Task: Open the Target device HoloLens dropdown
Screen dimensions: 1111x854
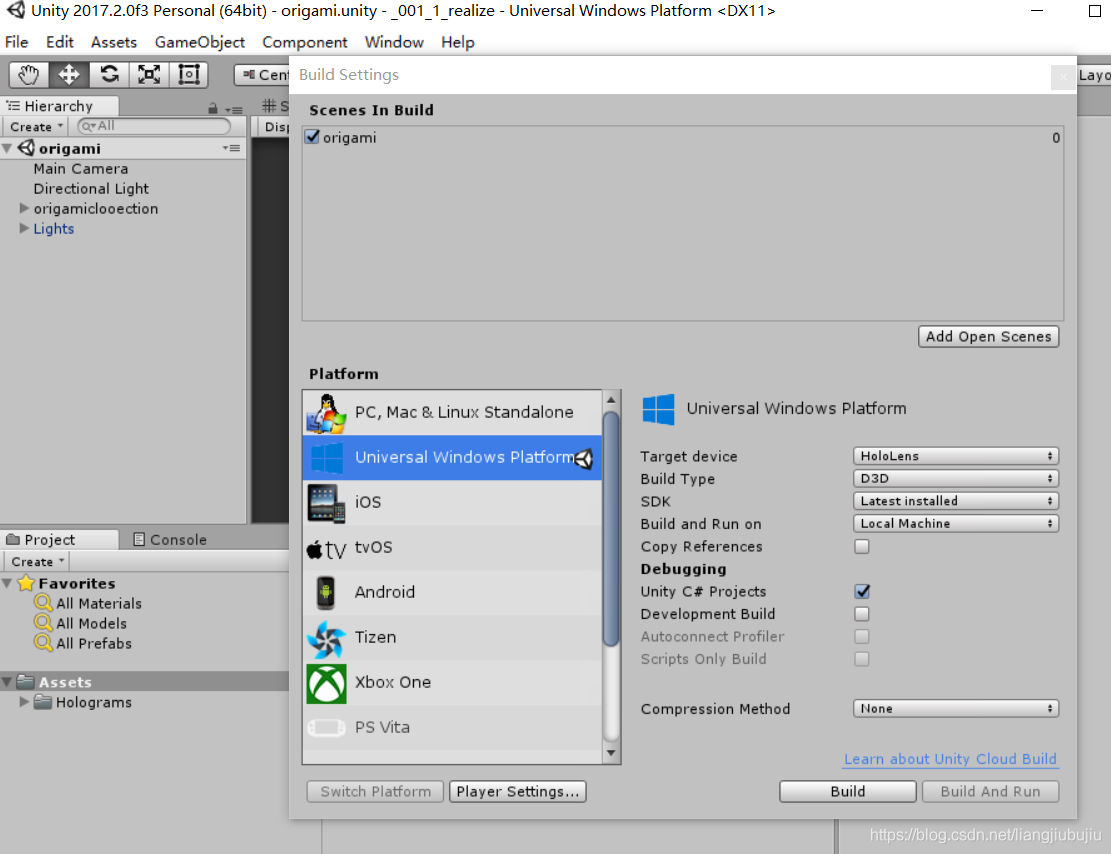Action: 956,456
